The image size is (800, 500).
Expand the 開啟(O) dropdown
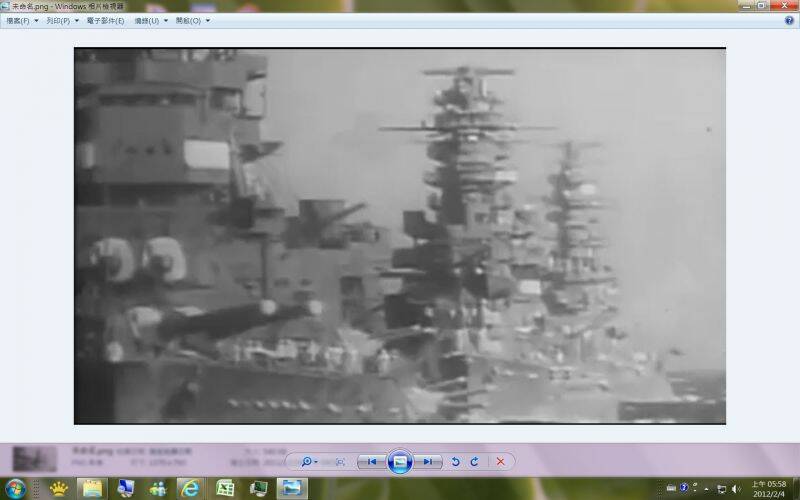[x=192, y=20]
